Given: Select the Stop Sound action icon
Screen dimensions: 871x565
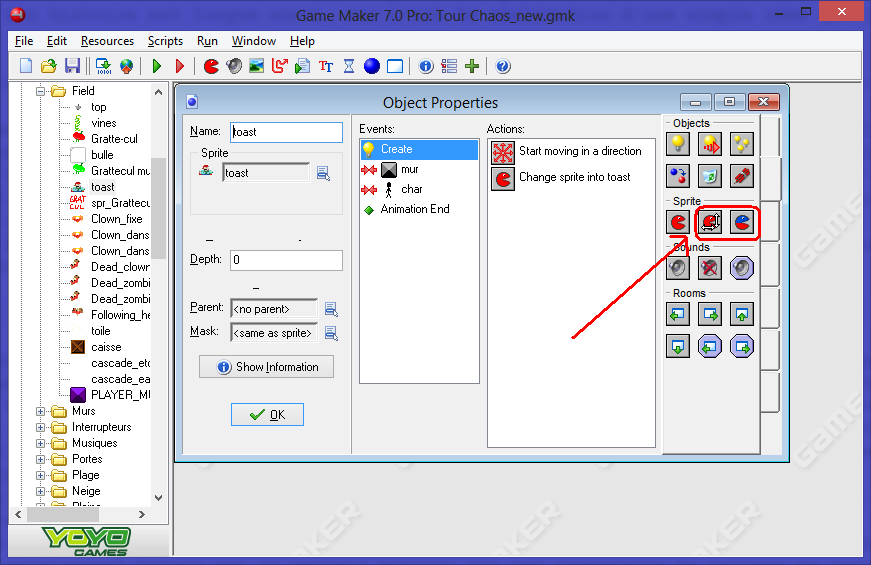Looking at the screenshot, I should [710, 268].
